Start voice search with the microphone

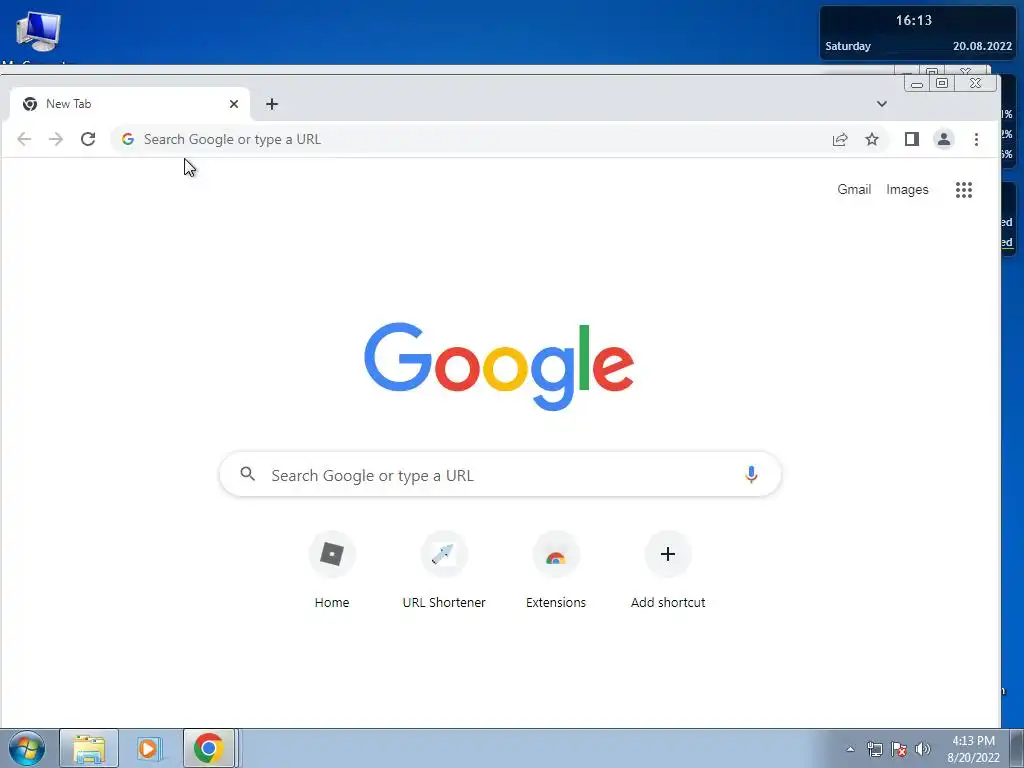click(x=751, y=475)
